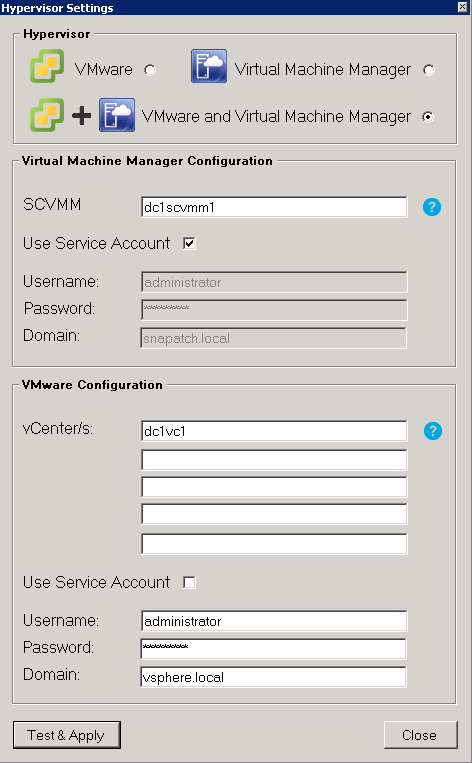472x763 pixels.
Task: Click the disabled SCVMM Password field
Action: (274, 310)
